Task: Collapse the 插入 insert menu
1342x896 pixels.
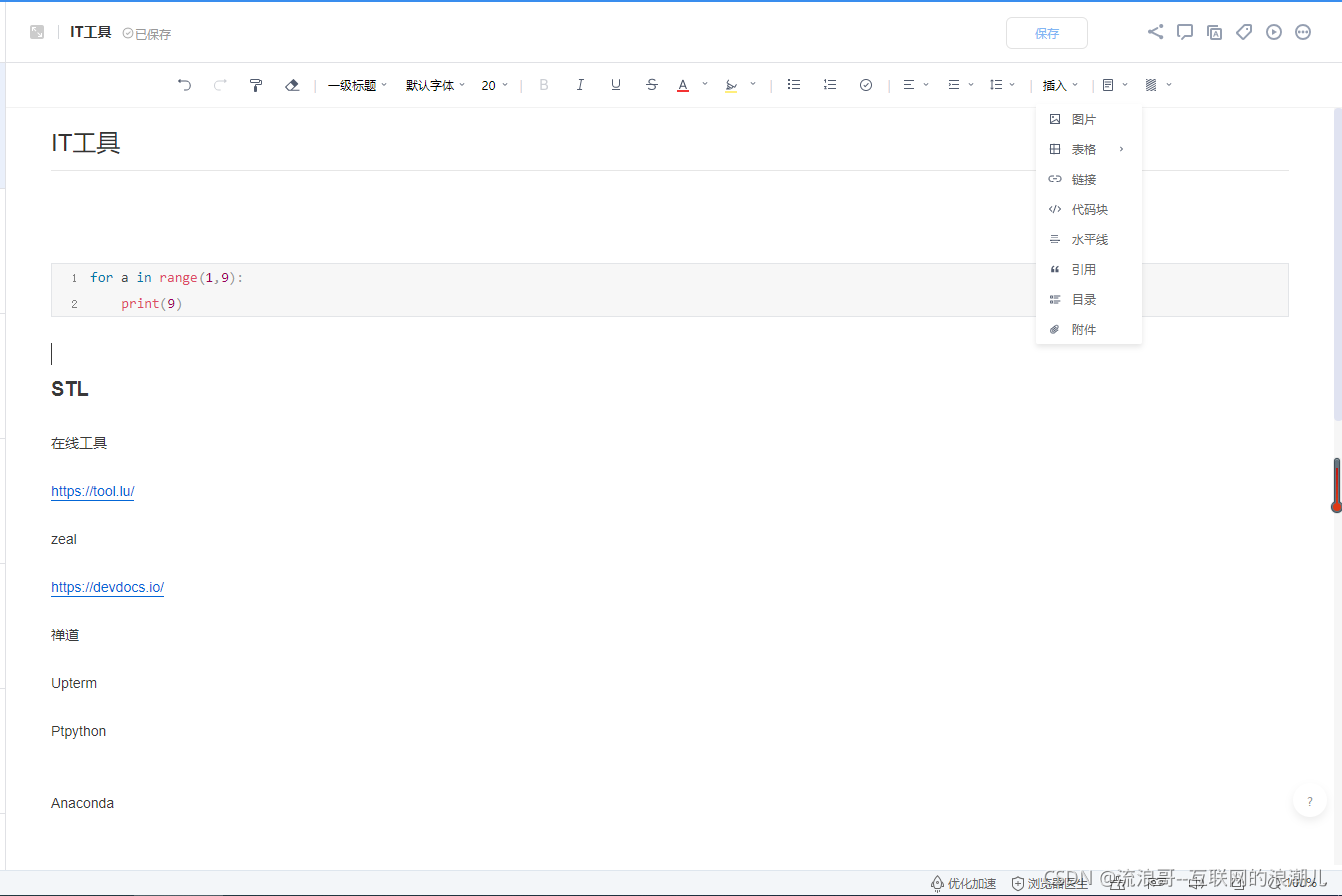Action: (1061, 85)
